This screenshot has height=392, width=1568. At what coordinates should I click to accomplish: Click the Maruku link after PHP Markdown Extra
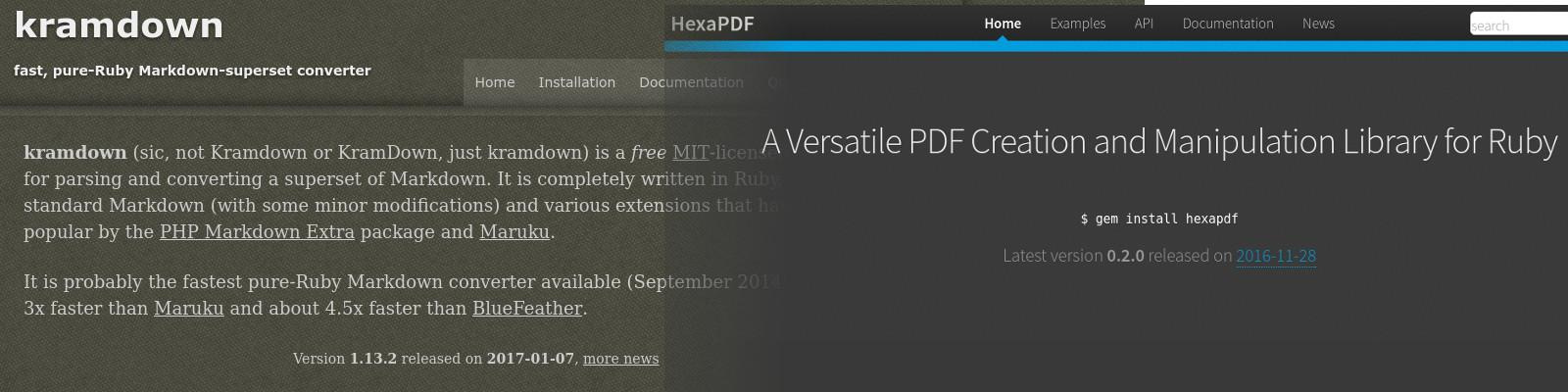click(x=514, y=232)
